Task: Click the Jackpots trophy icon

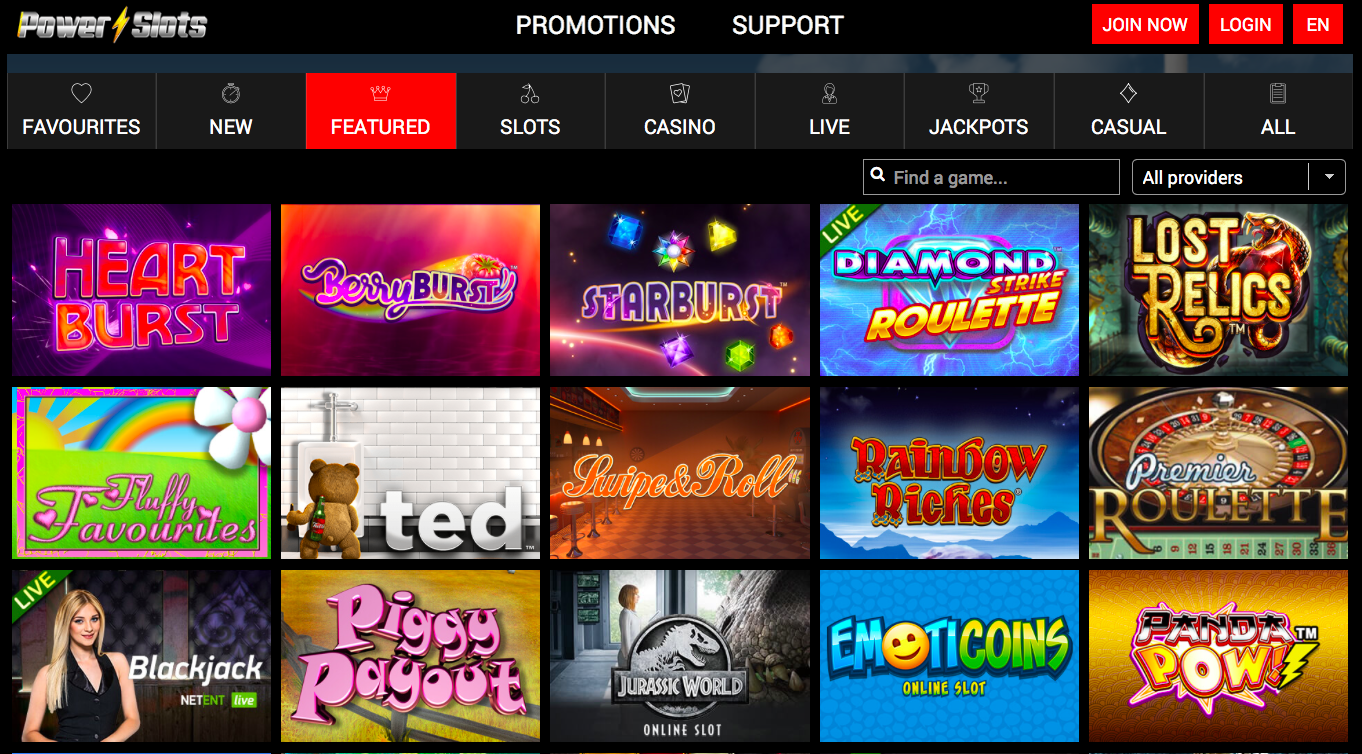Action: coord(979,94)
